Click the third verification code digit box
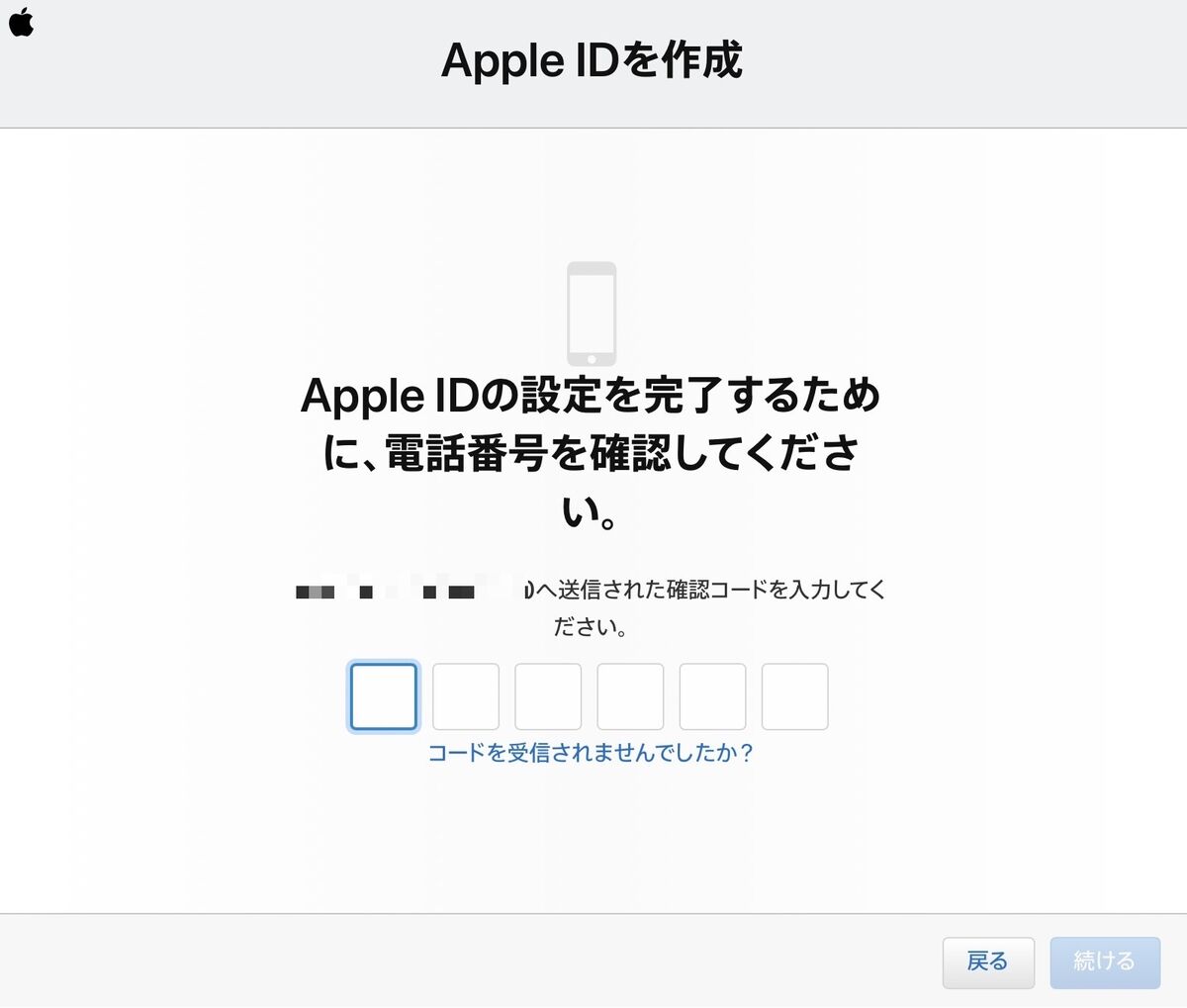 pos(548,696)
